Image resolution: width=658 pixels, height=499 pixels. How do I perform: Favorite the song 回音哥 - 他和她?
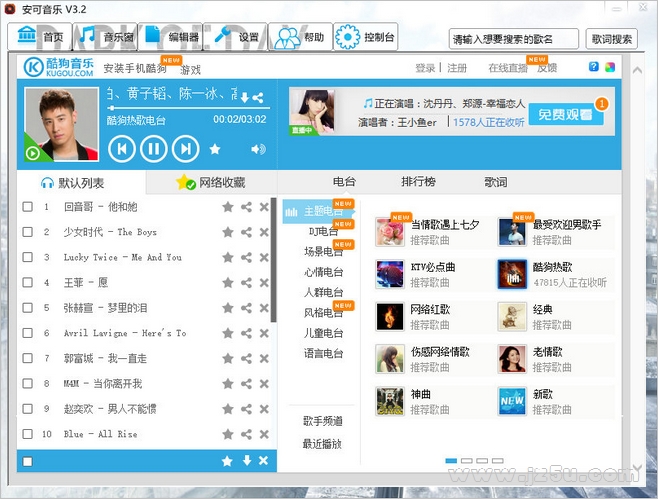pyautogui.click(x=228, y=206)
